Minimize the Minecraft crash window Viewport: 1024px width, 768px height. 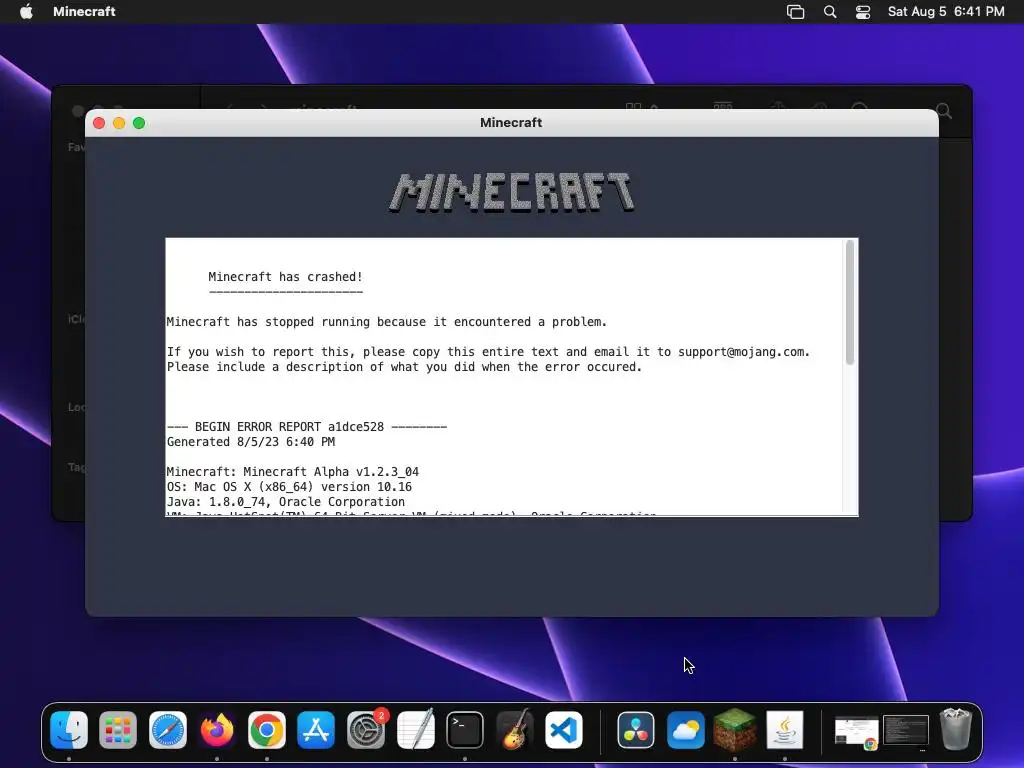119,123
